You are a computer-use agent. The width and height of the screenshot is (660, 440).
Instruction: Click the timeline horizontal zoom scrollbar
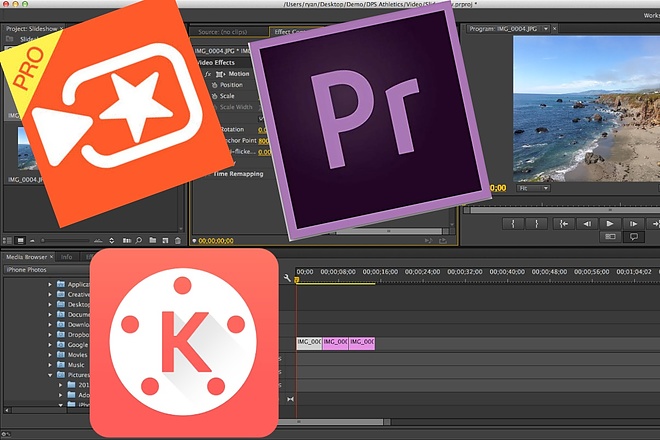(335, 422)
